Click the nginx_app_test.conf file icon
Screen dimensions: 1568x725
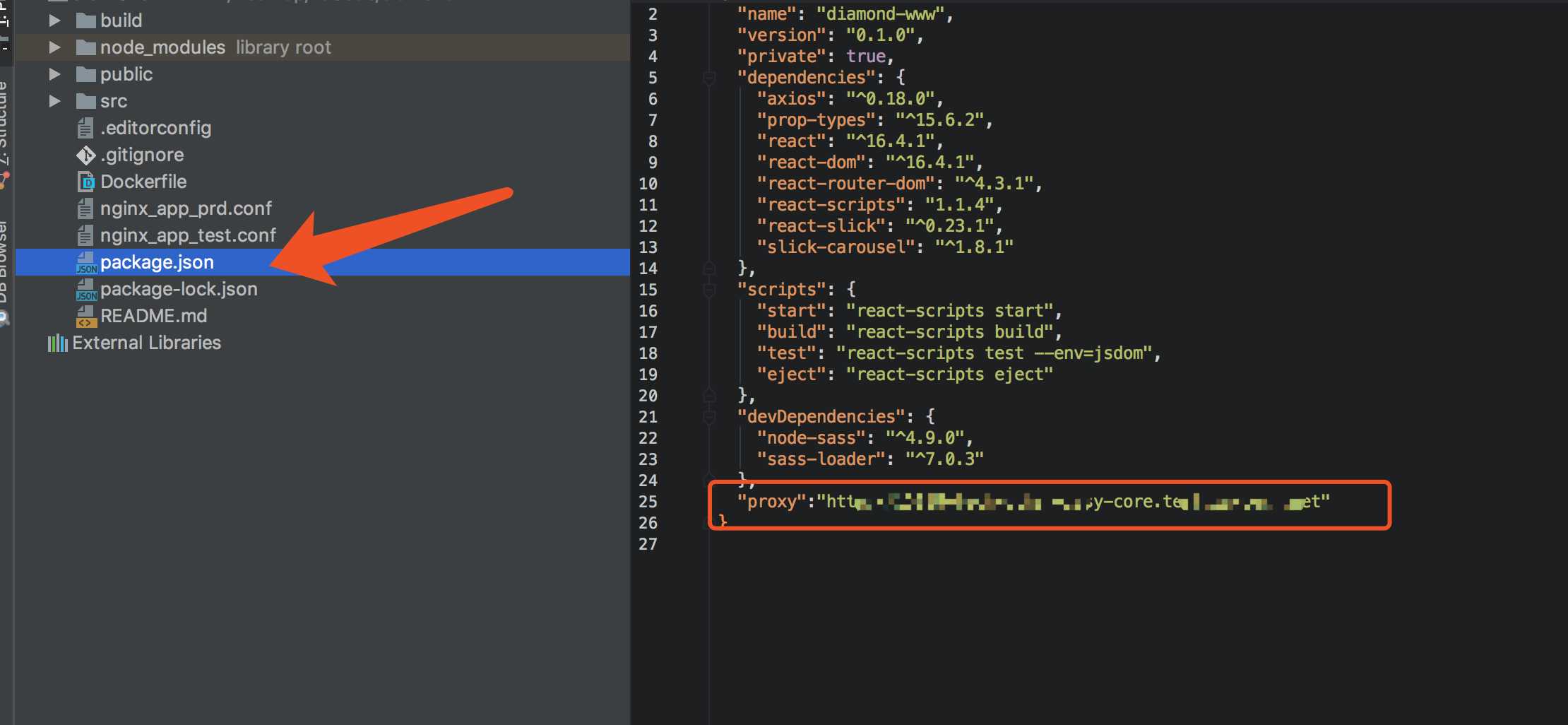point(85,235)
